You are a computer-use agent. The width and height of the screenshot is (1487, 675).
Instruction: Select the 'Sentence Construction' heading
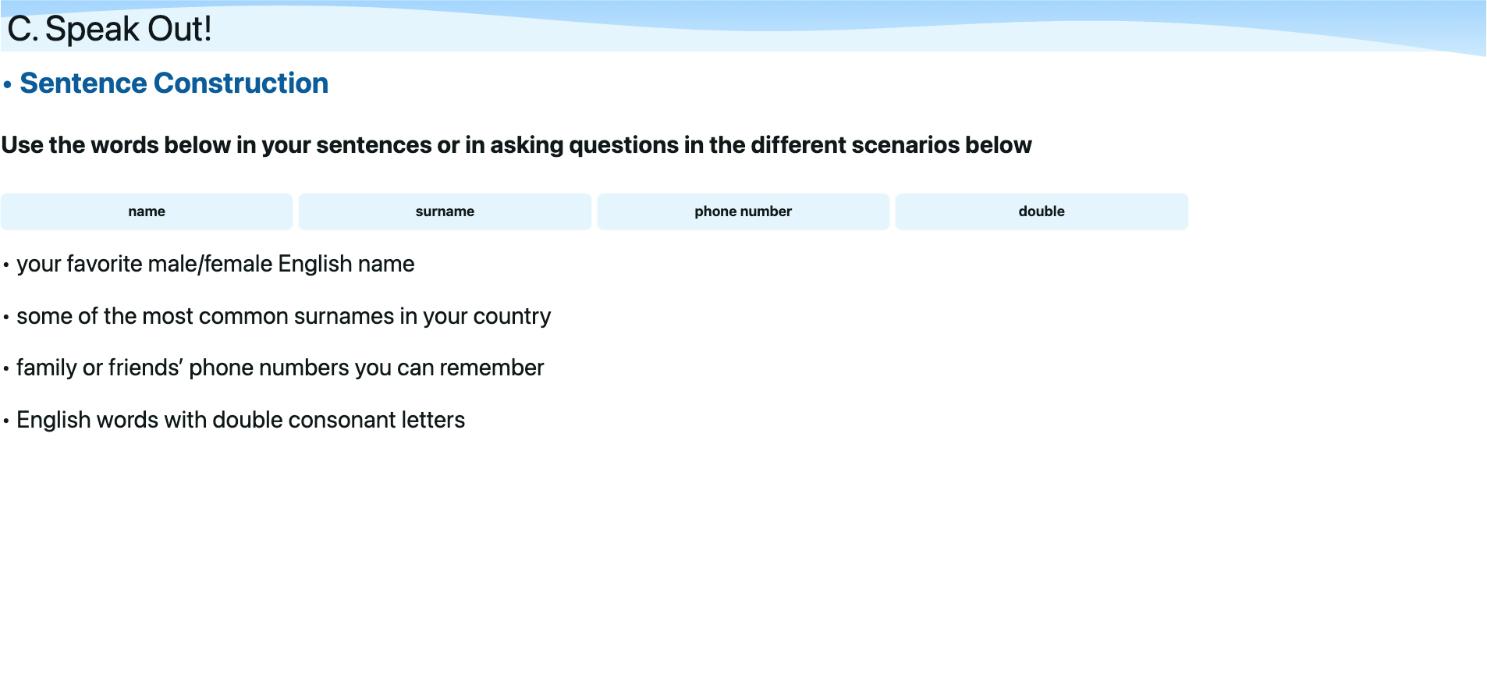click(x=174, y=83)
